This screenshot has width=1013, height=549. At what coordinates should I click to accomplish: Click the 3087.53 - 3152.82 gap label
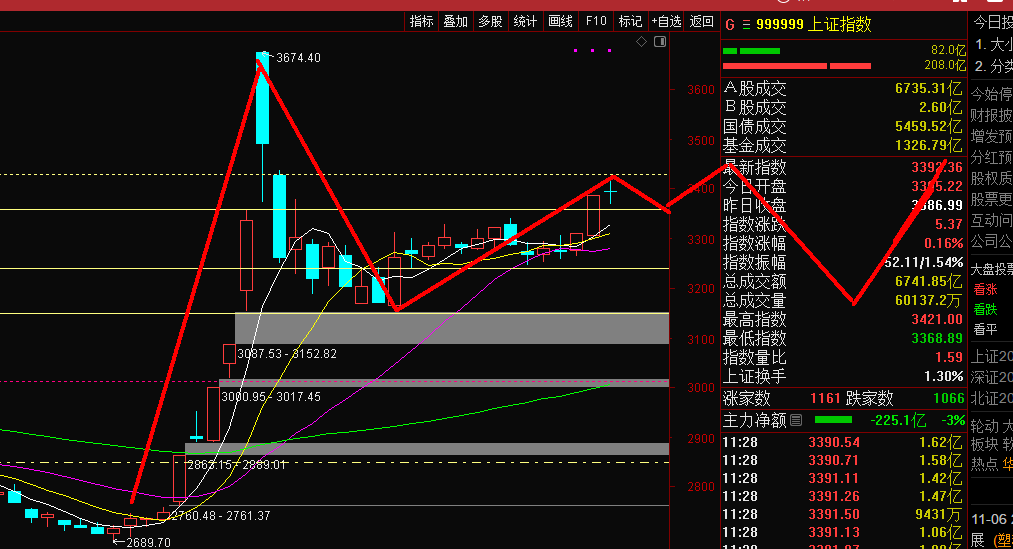pos(279,354)
